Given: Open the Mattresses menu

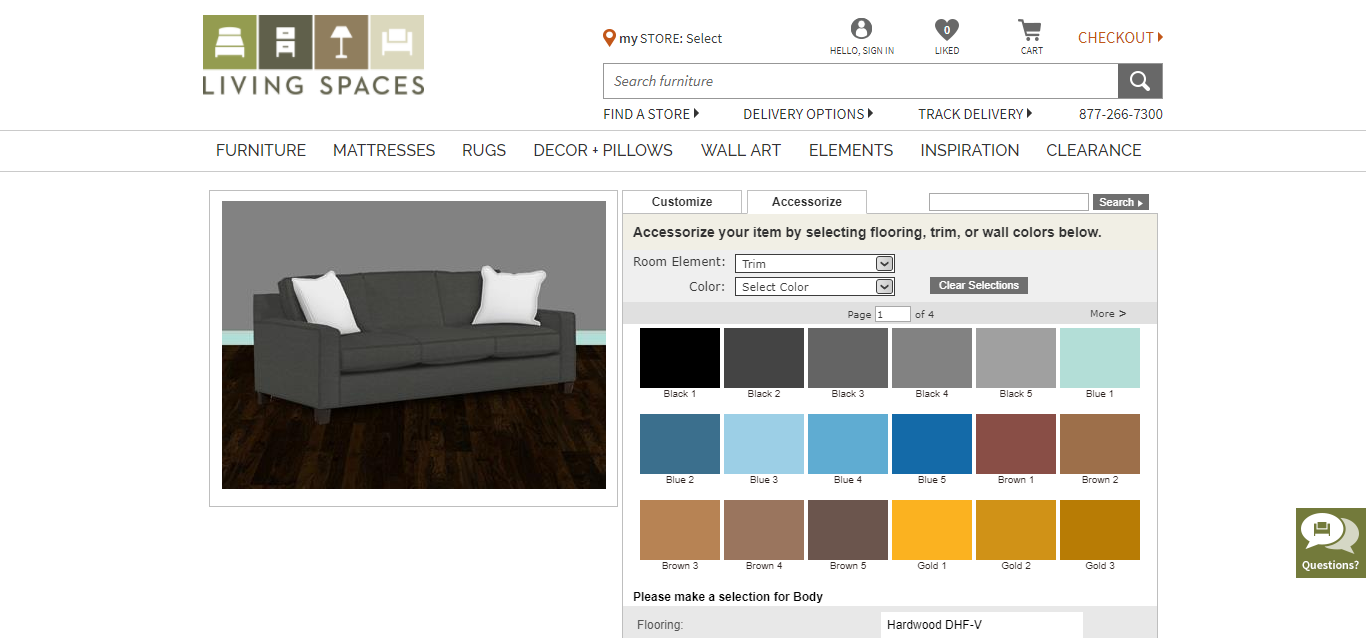Looking at the screenshot, I should pyautogui.click(x=384, y=150).
